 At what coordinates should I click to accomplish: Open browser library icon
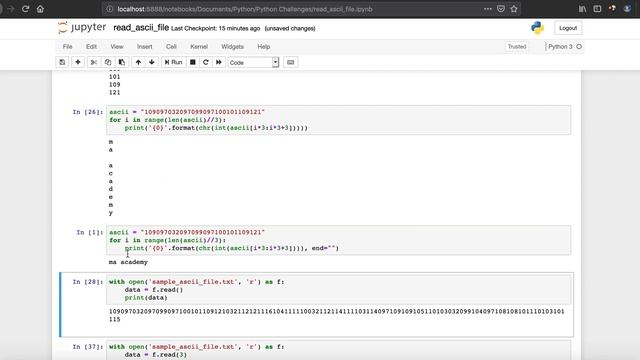[x=582, y=9]
